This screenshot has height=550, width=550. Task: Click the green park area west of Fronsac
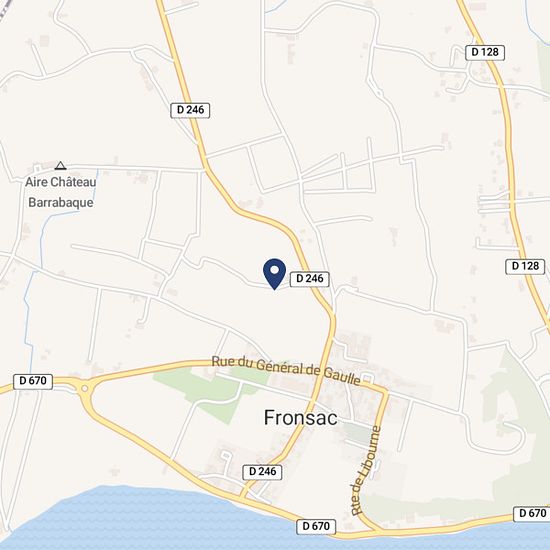[x=207, y=391]
